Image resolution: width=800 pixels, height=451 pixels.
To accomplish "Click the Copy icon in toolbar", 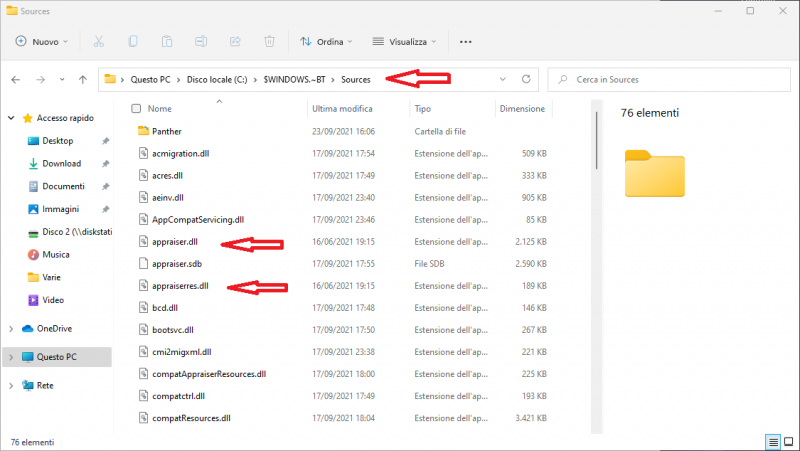I will tap(133, 41).
